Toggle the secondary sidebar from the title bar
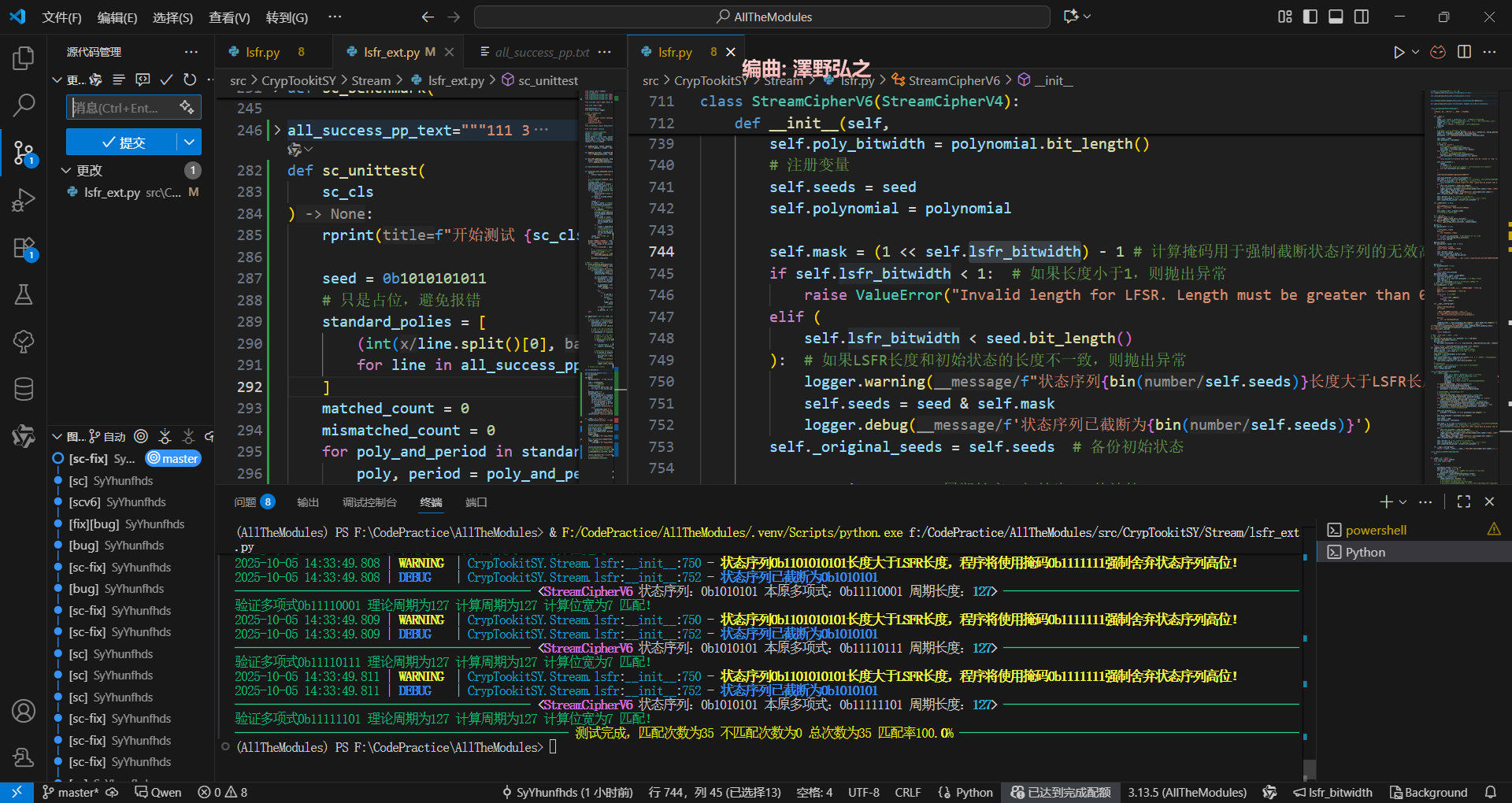The height and width of the screenshot is (803, 1512). point(1362,17)
